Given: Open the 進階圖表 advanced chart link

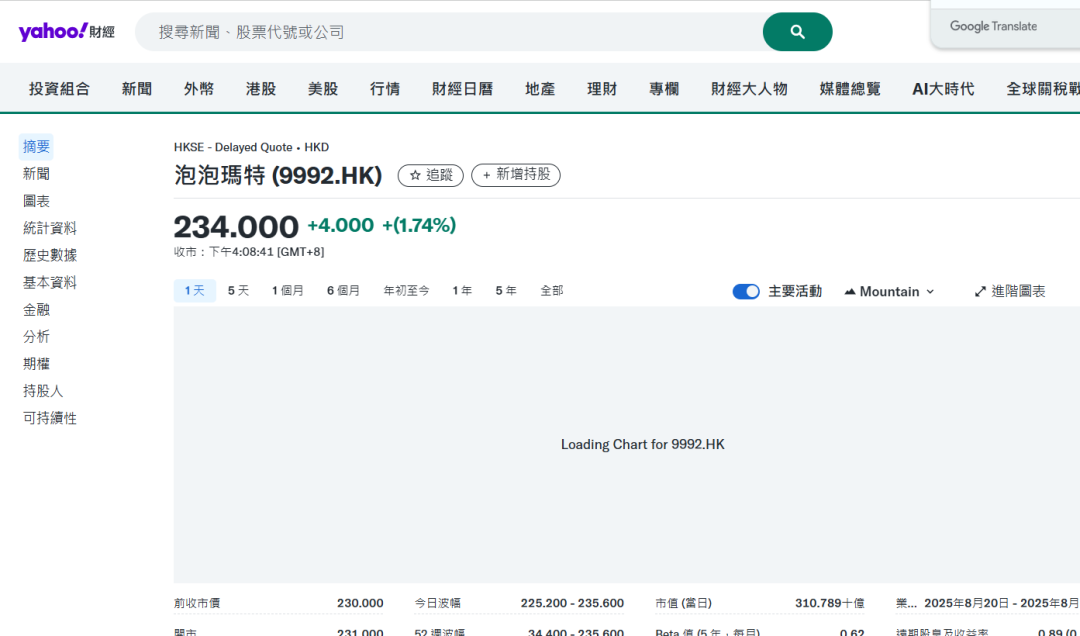Looking at the screenshot, I should (1010, 291).
